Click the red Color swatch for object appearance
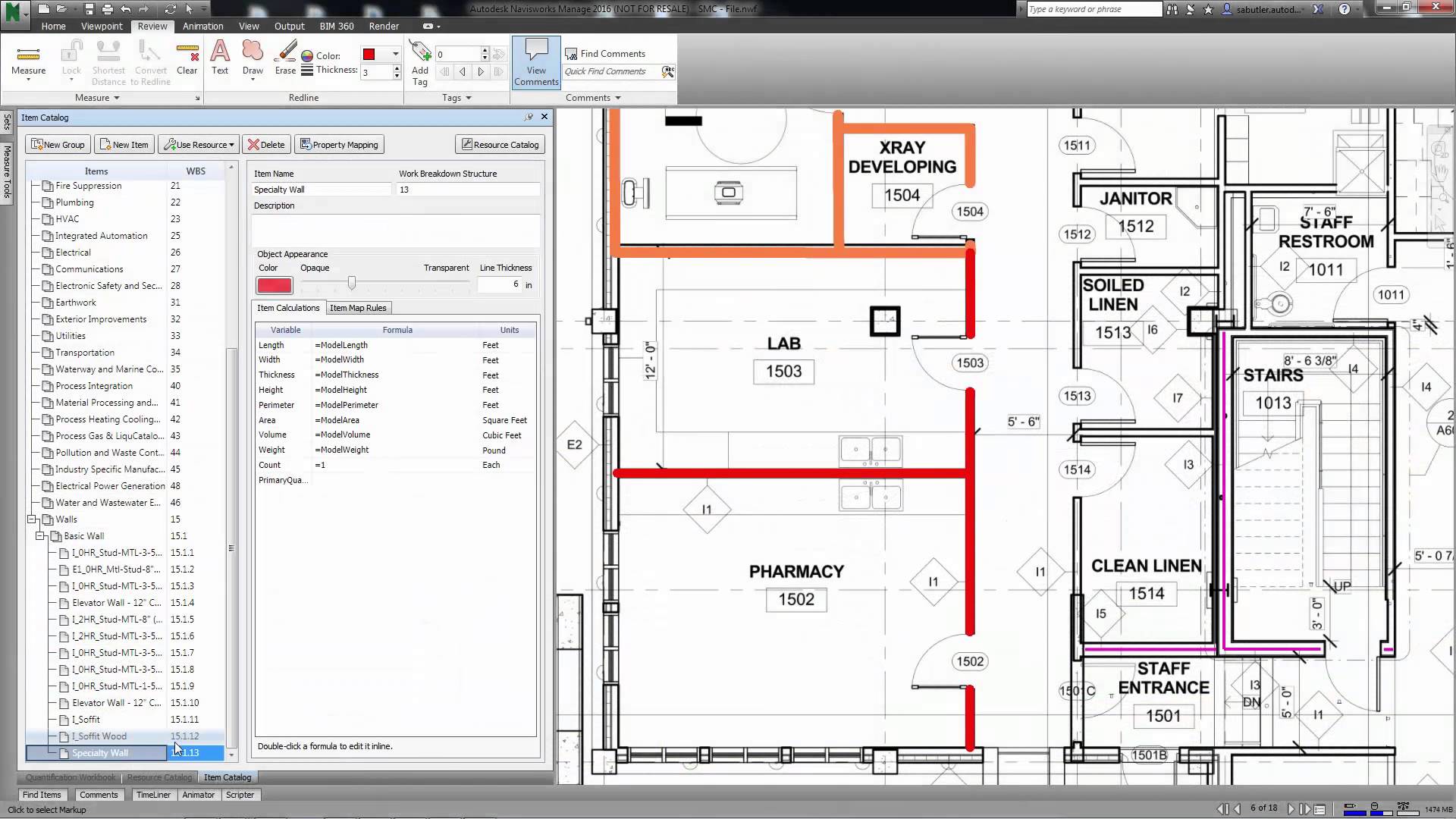1456x819 pixels. point(274,285)
